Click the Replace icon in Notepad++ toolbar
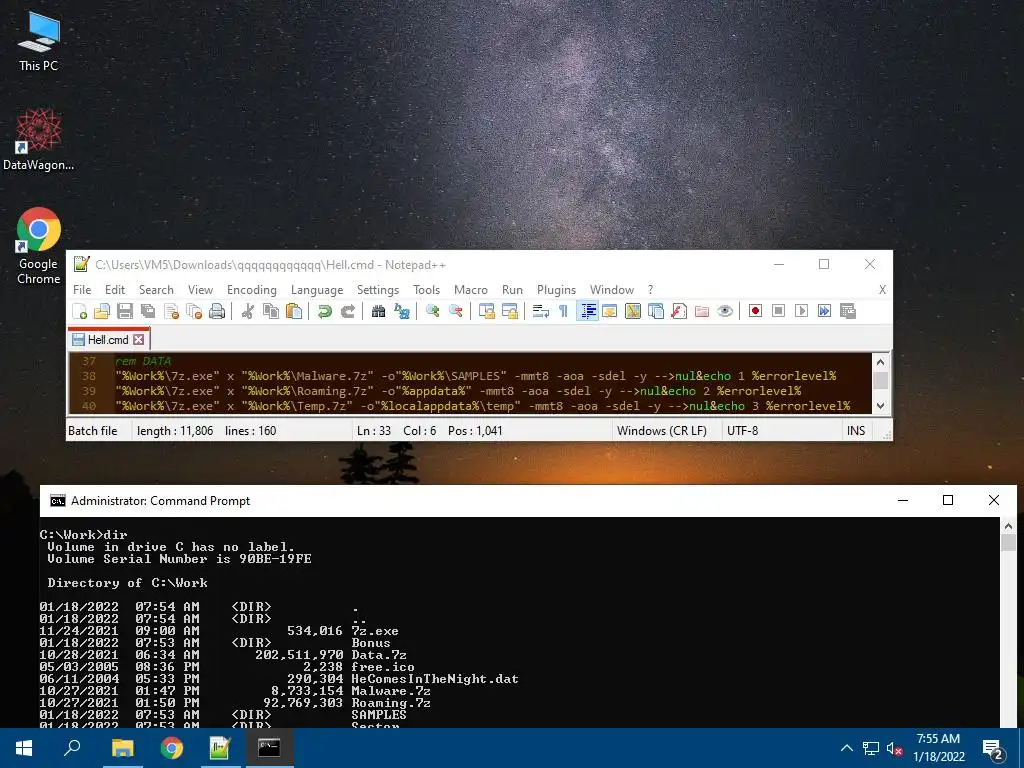The width and height of the screenshot is (1024, 768). (402, 312)
